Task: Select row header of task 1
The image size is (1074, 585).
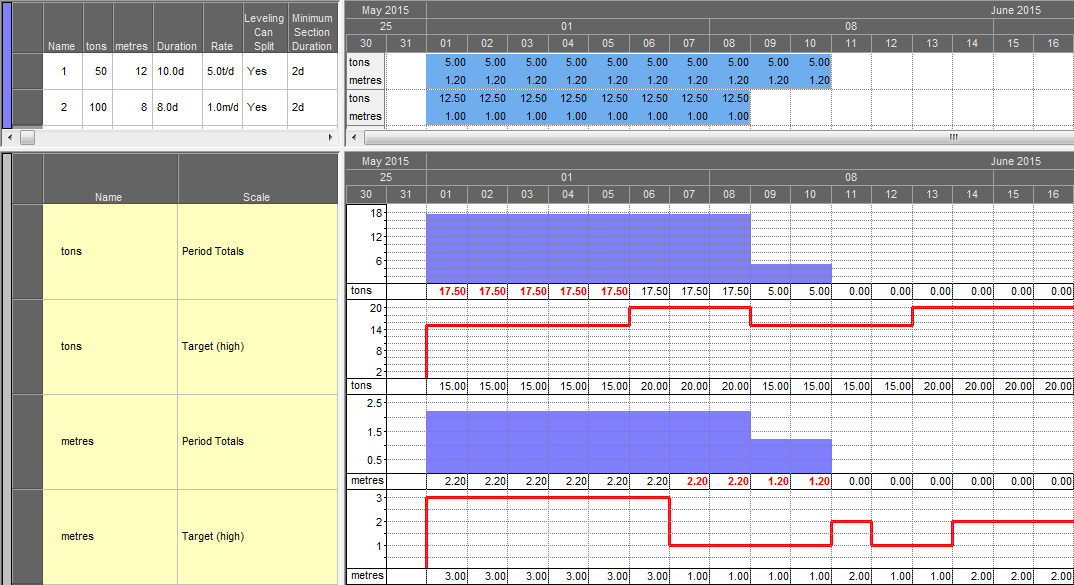Action: click(28, 72)
